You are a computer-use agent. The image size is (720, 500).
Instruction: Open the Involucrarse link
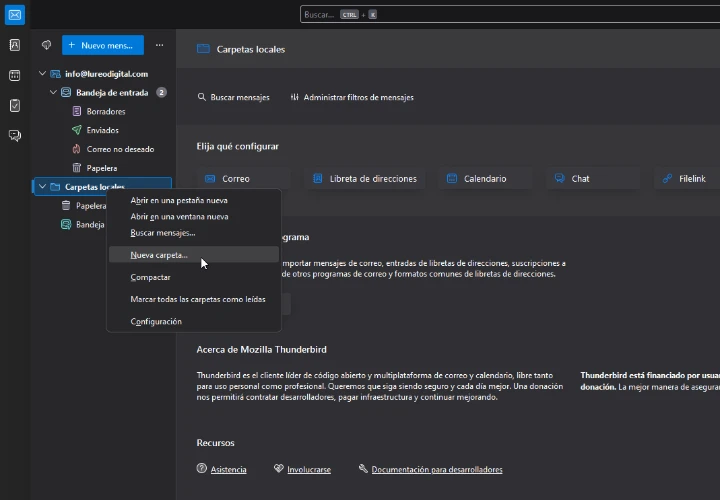tap(309, 470)
